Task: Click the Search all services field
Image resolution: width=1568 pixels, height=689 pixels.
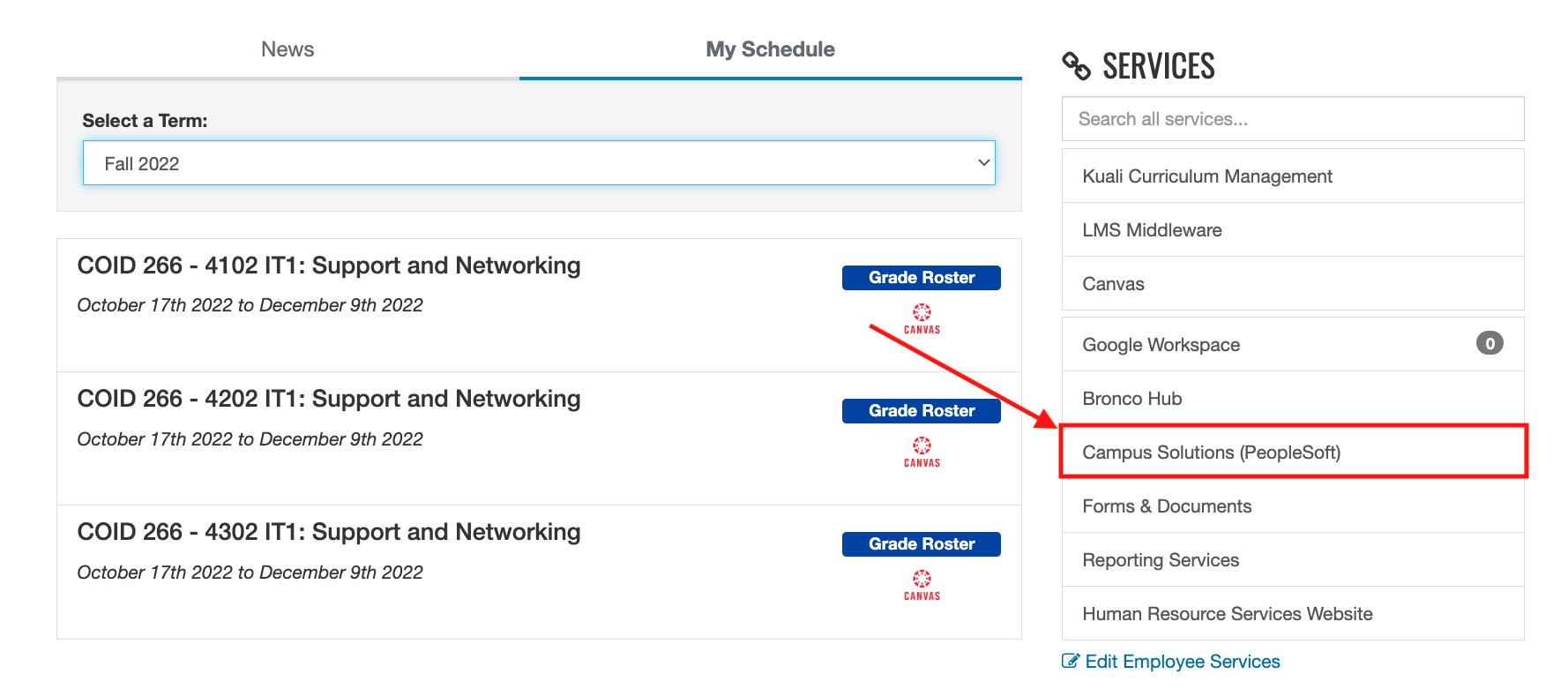Action: (x=1293, y=119)
